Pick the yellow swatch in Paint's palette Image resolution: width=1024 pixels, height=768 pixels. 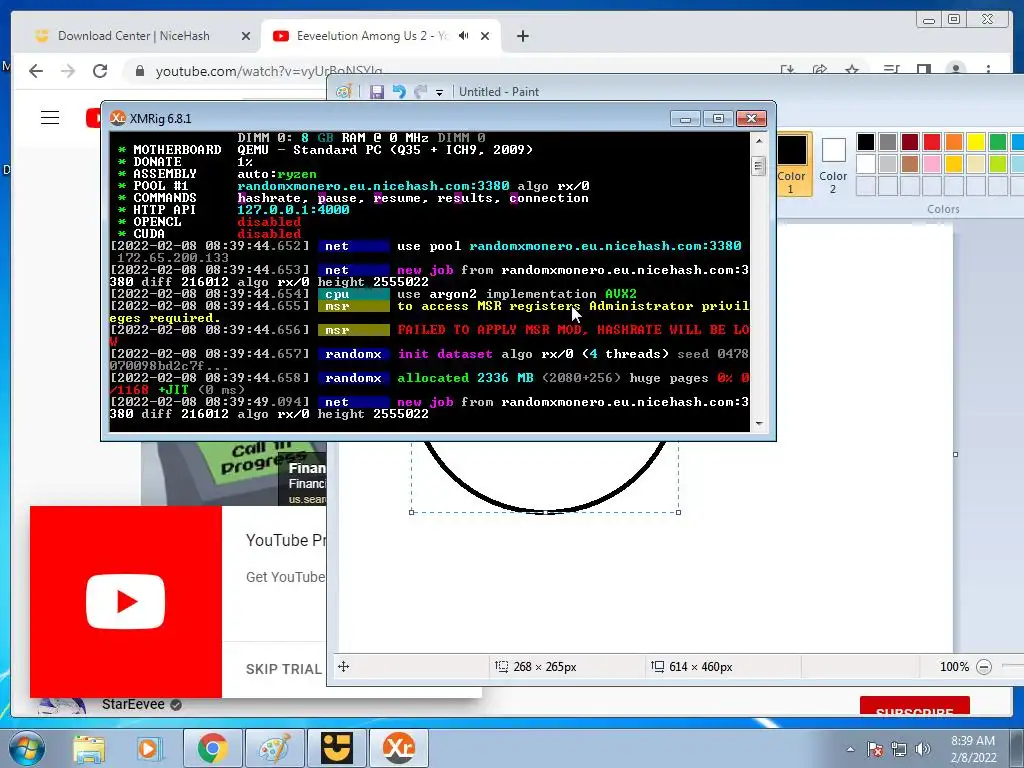coord(976,142)
